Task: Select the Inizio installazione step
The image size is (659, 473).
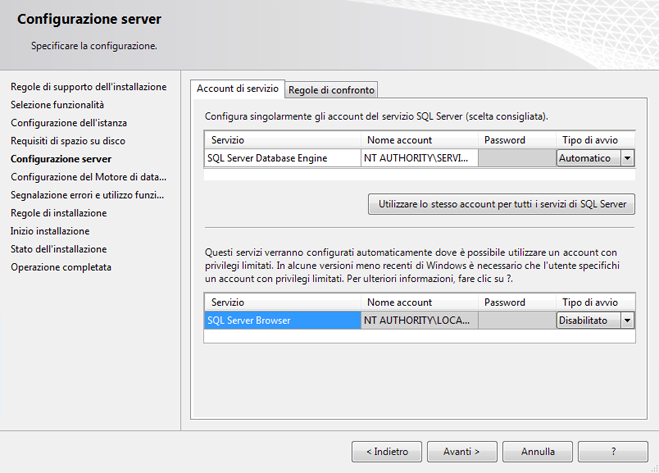Action: (x=50, y=231)
